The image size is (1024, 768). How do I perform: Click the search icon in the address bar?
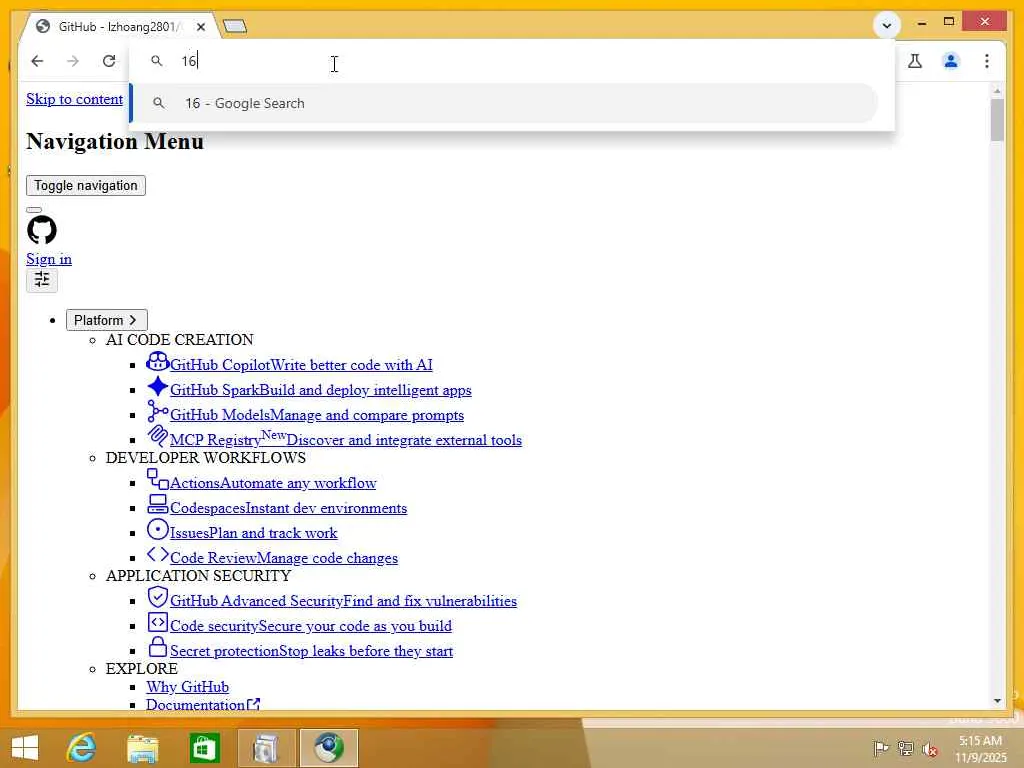(157, 61)
